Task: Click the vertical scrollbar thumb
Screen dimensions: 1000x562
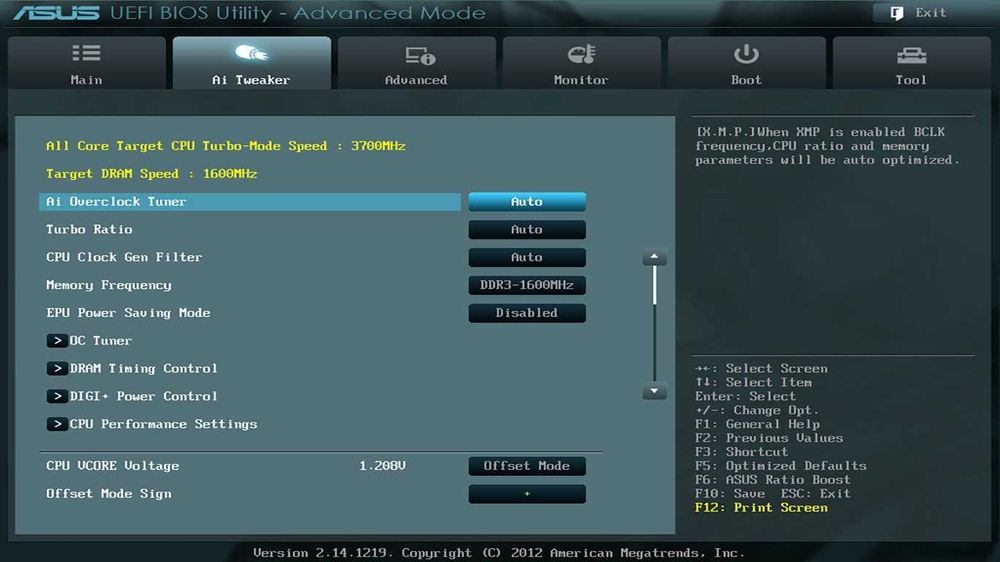Action: click(654, 285)
